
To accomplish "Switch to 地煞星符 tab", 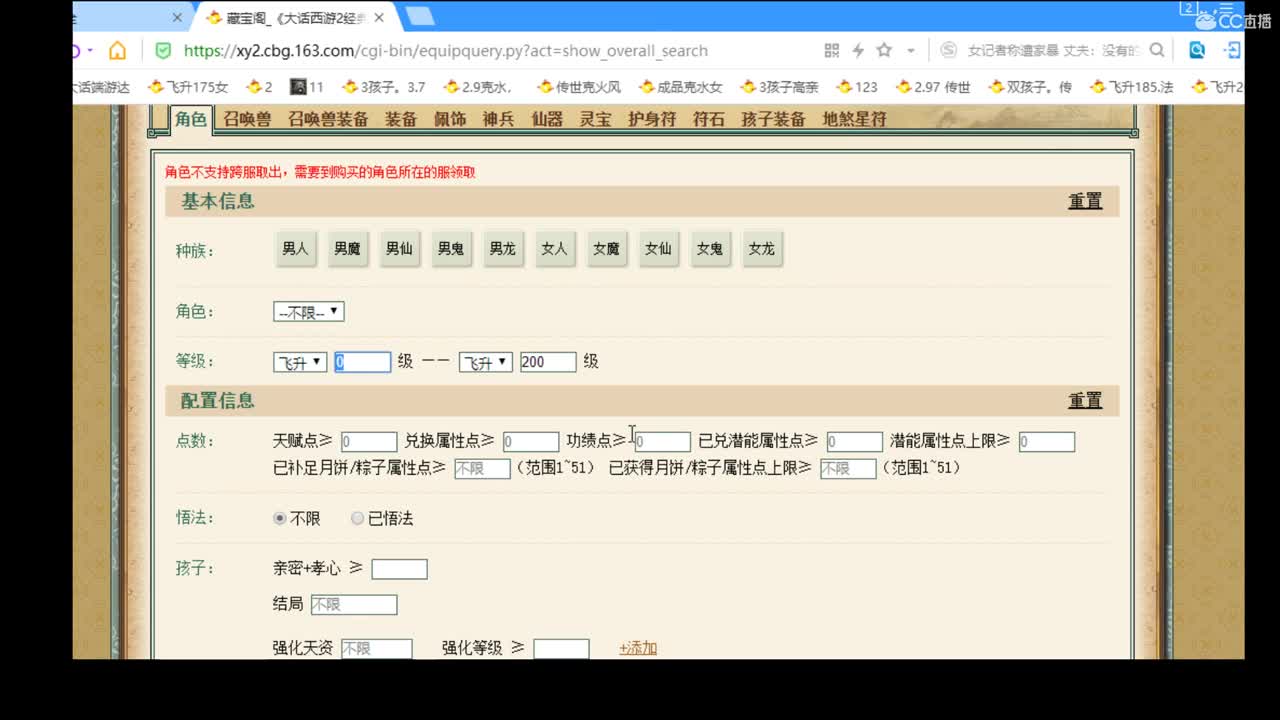I will tap(855, 119).
